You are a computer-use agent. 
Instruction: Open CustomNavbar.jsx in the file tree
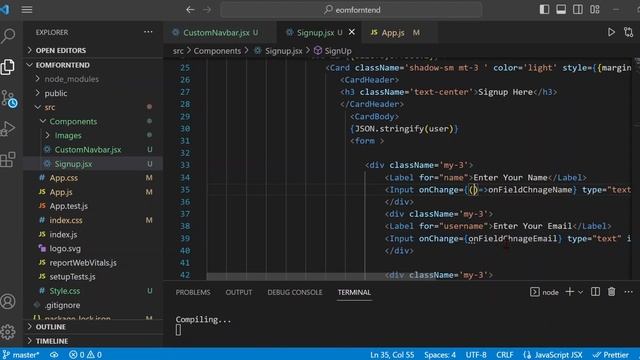pyautogui.click(x=88, y=150)
